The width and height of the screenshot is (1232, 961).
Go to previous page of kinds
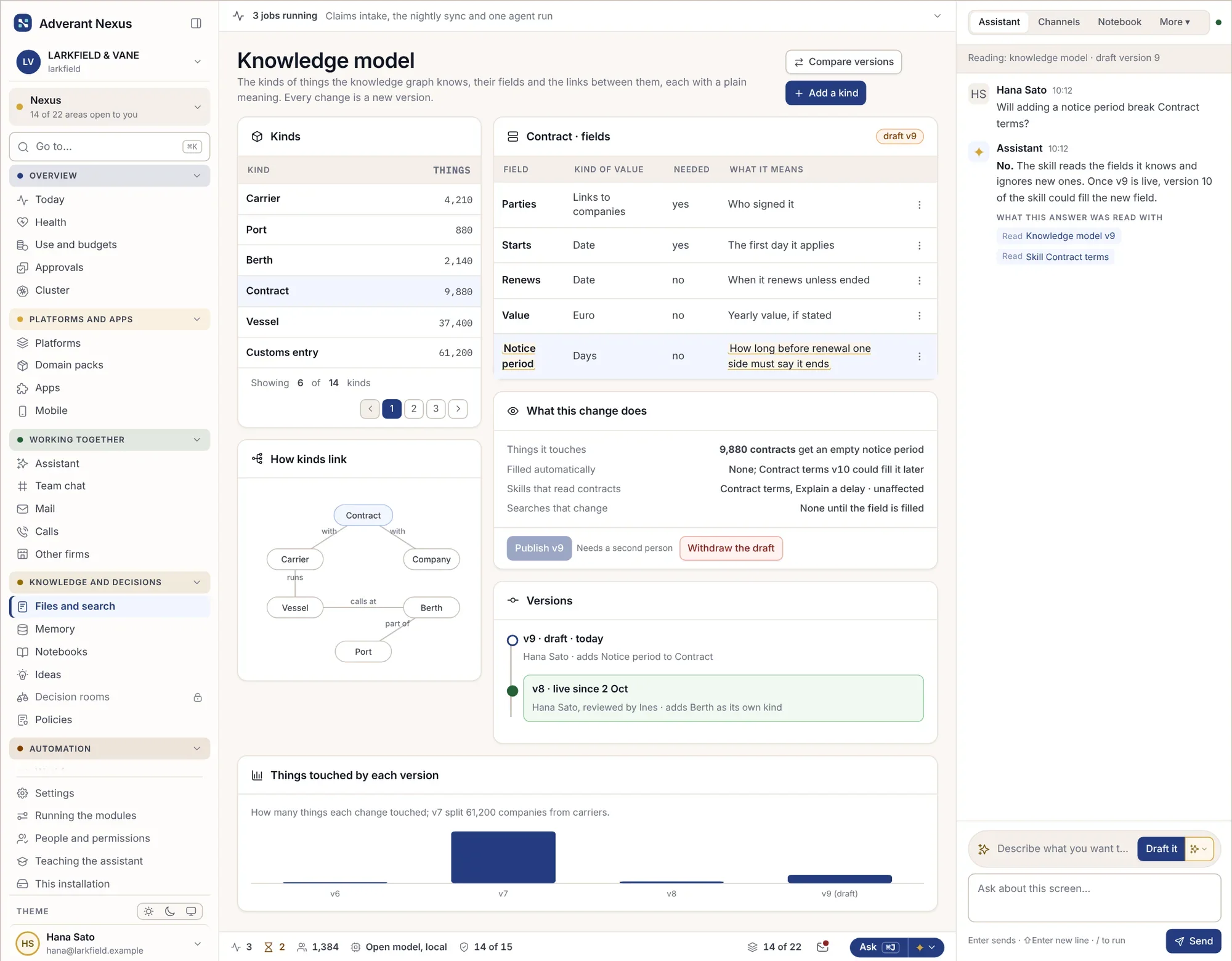click(x=370, y=408)
